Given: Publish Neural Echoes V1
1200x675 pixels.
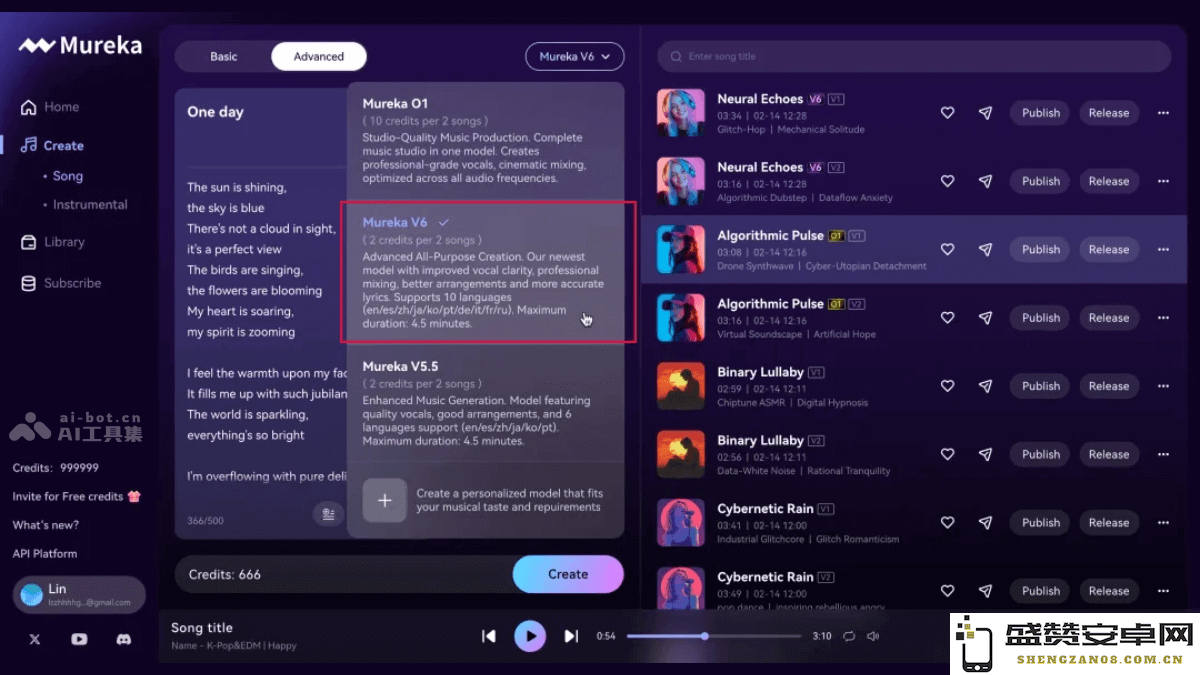Looking at the screenshot, I should (x=1041, y=113).
